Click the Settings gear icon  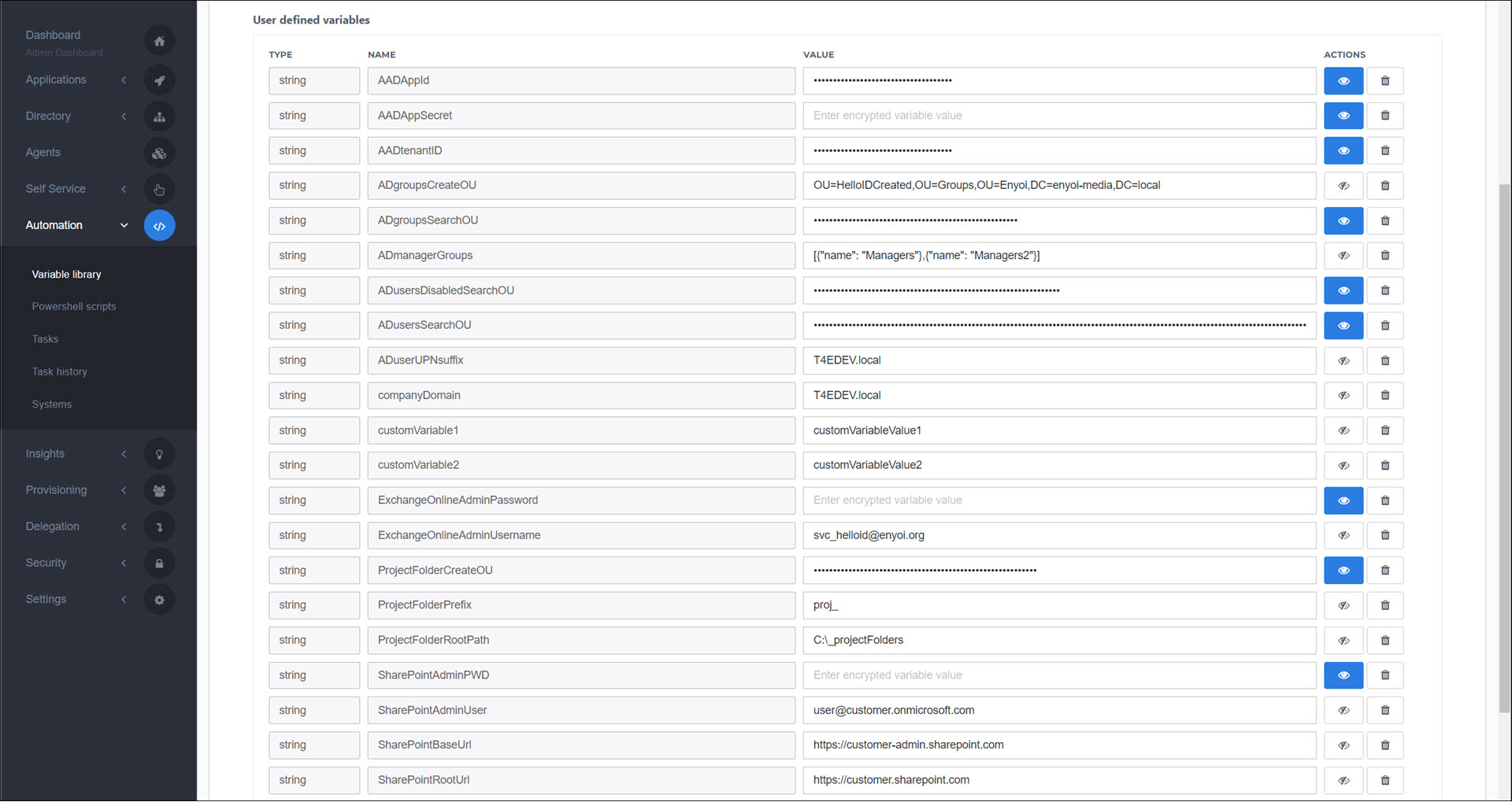click(159, 600)
